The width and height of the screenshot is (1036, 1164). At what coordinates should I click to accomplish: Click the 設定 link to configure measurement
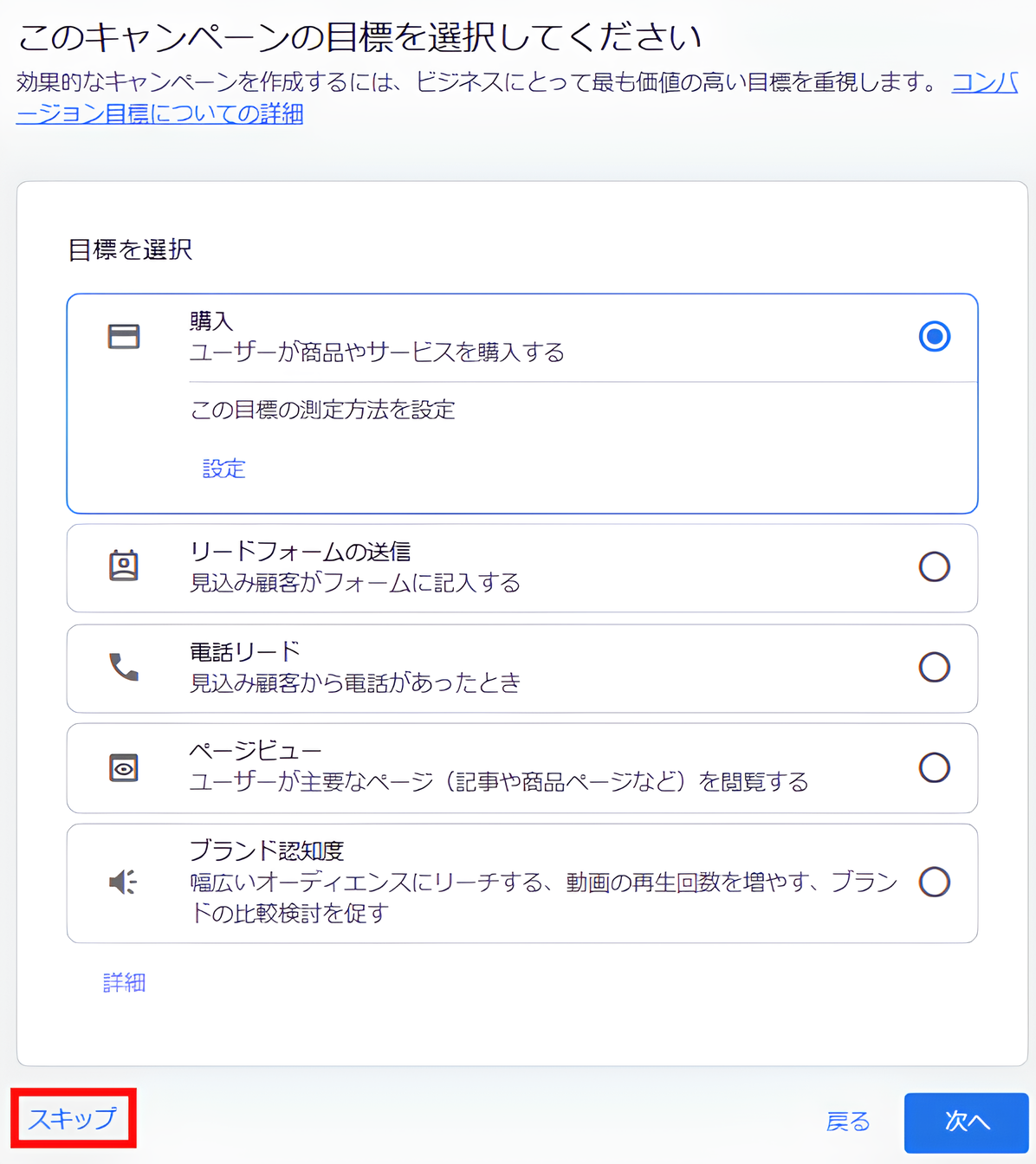(223, 469)
